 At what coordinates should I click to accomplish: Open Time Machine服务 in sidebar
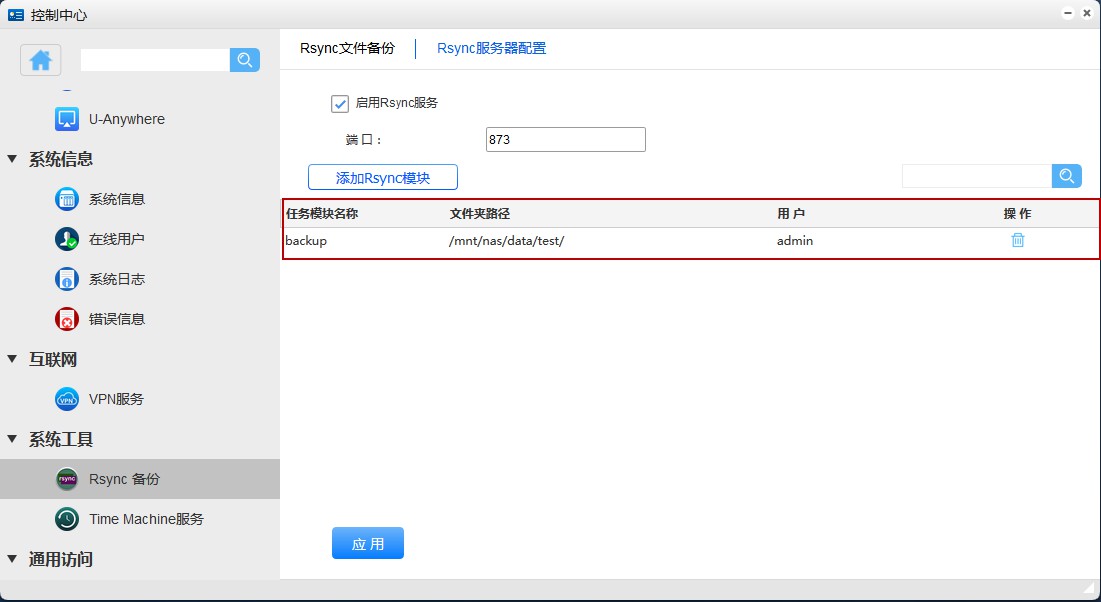pos(146,519)
